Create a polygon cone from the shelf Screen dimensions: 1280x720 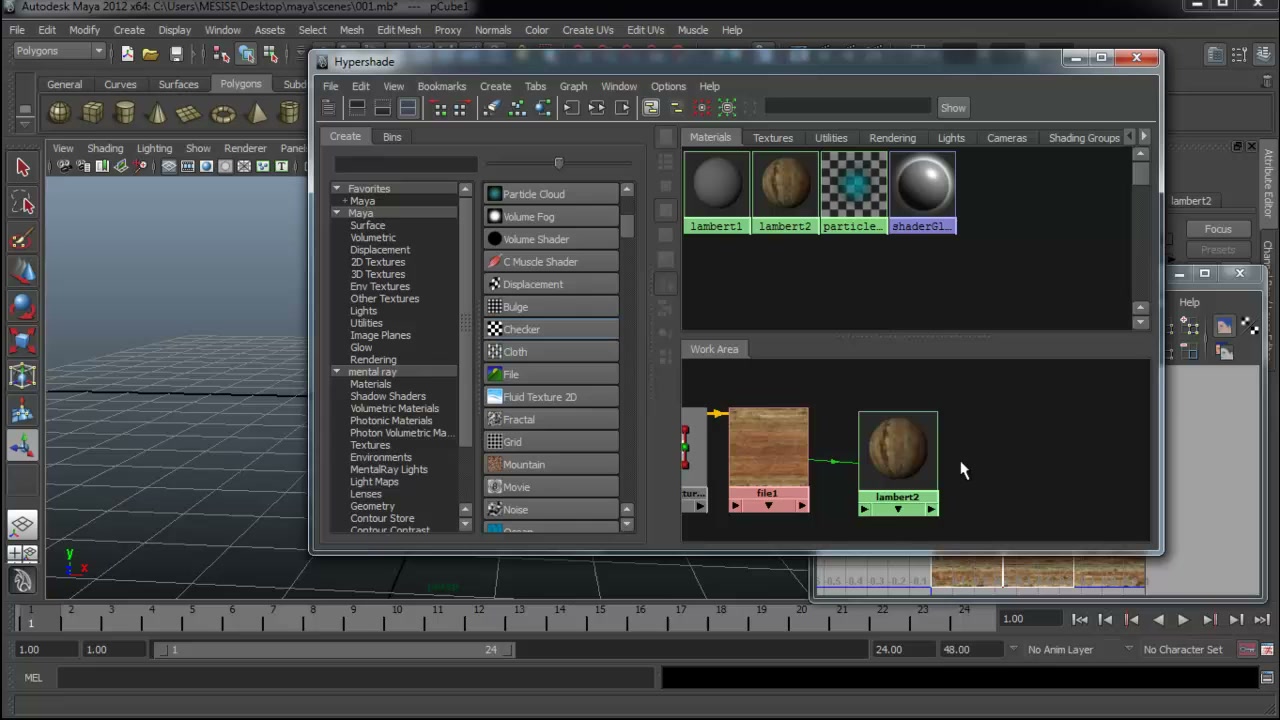(157, 113)
